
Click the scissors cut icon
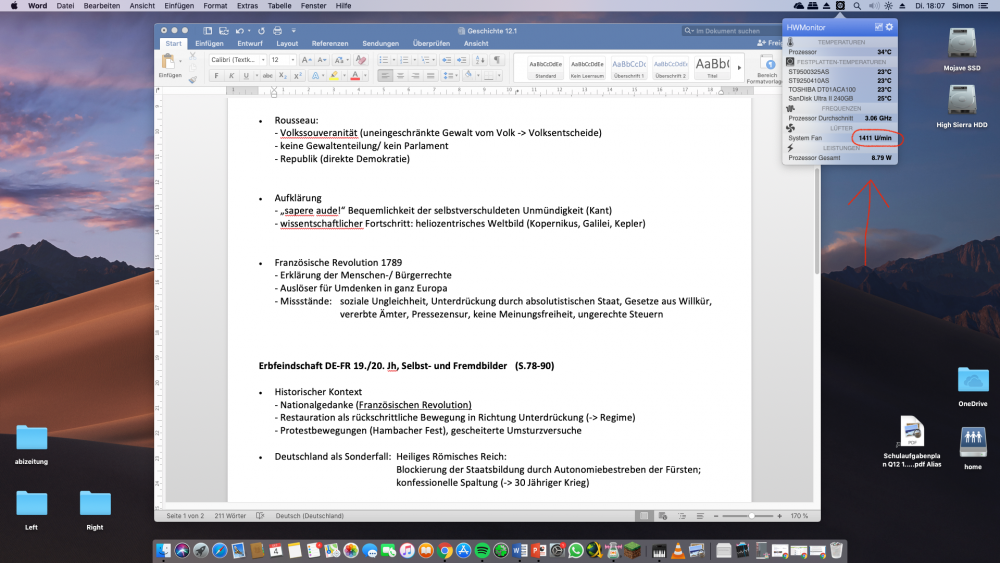pos(193,56)
